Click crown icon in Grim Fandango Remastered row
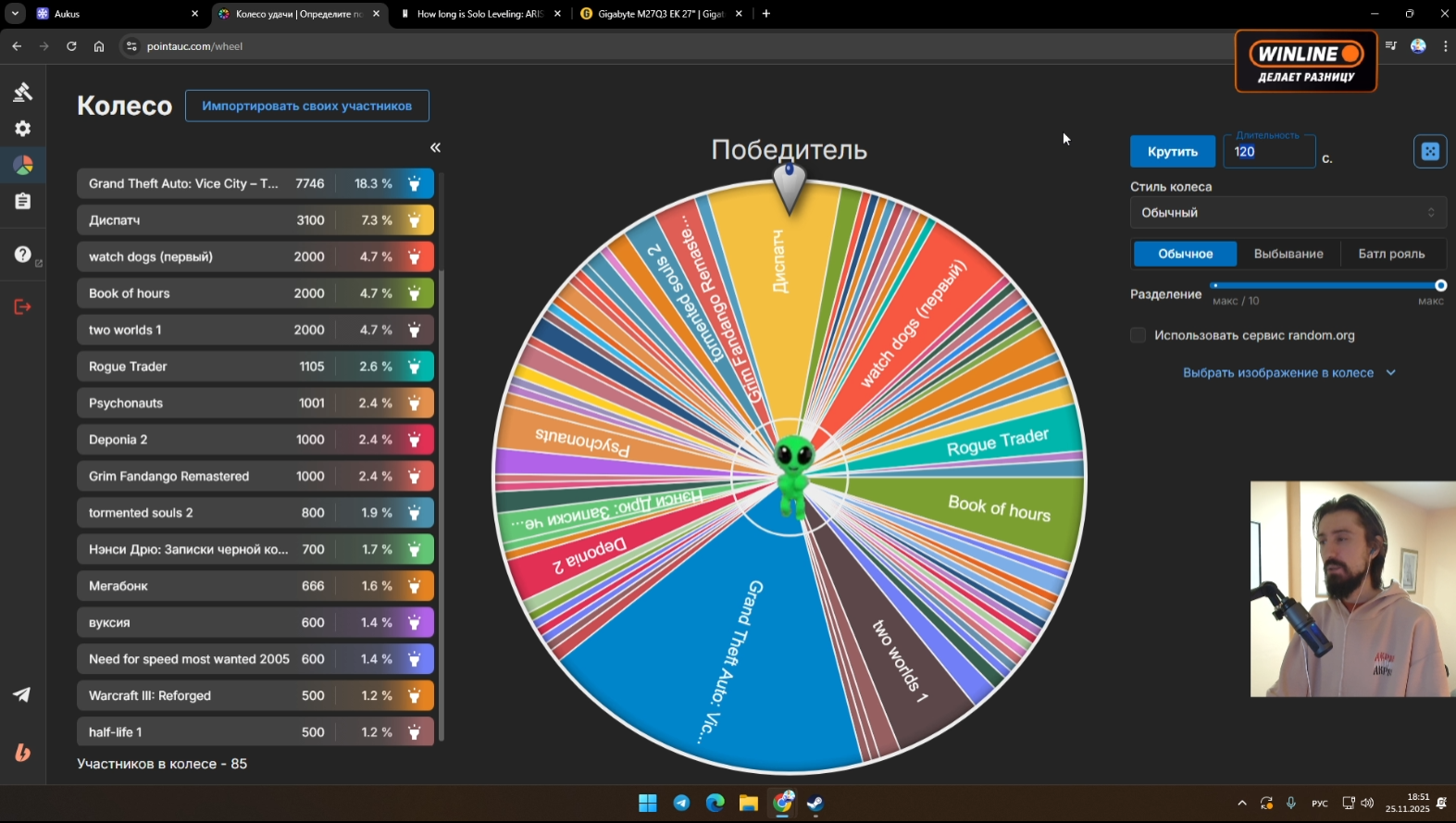1456x823 pixels. tap(415, 476)
